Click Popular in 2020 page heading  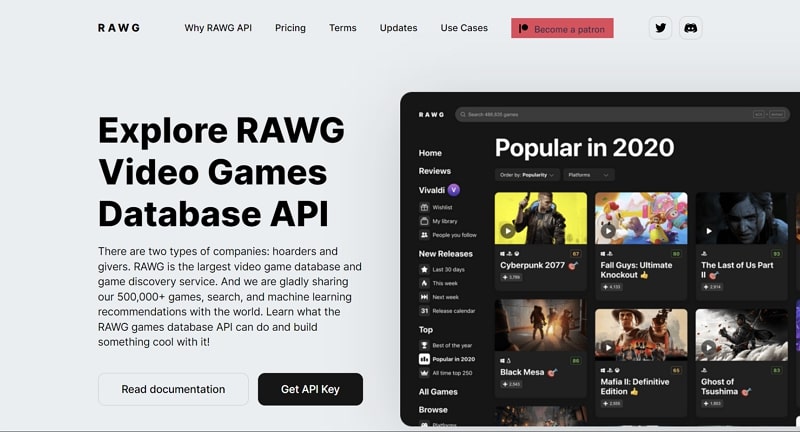click(584, 148)
